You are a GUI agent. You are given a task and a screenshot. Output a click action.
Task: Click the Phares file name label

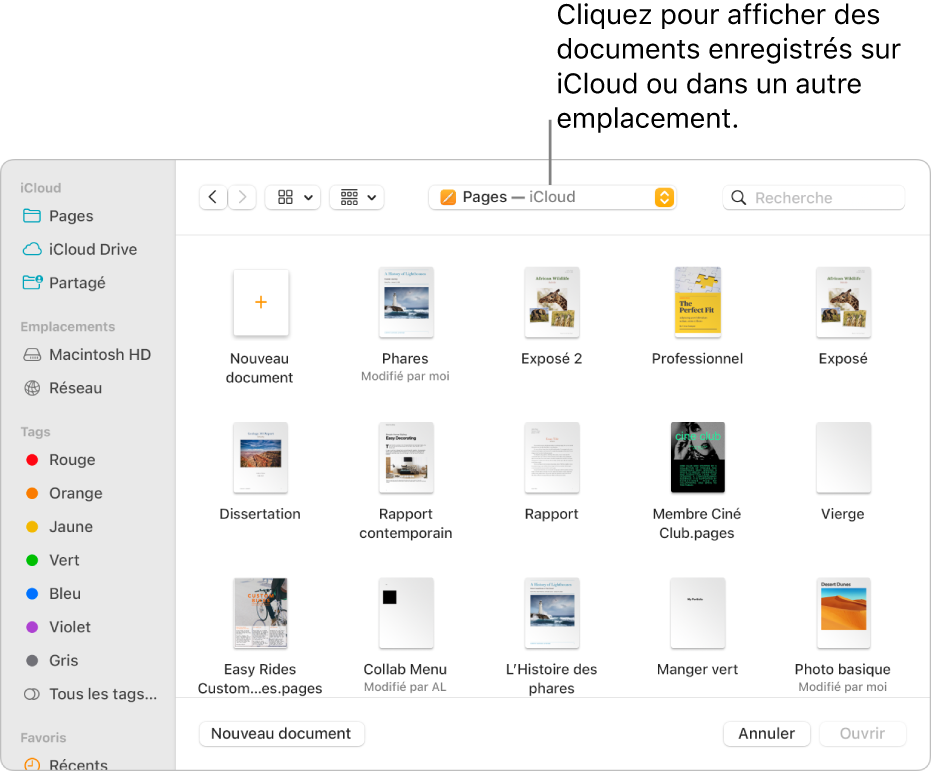[x=405, y=358]
